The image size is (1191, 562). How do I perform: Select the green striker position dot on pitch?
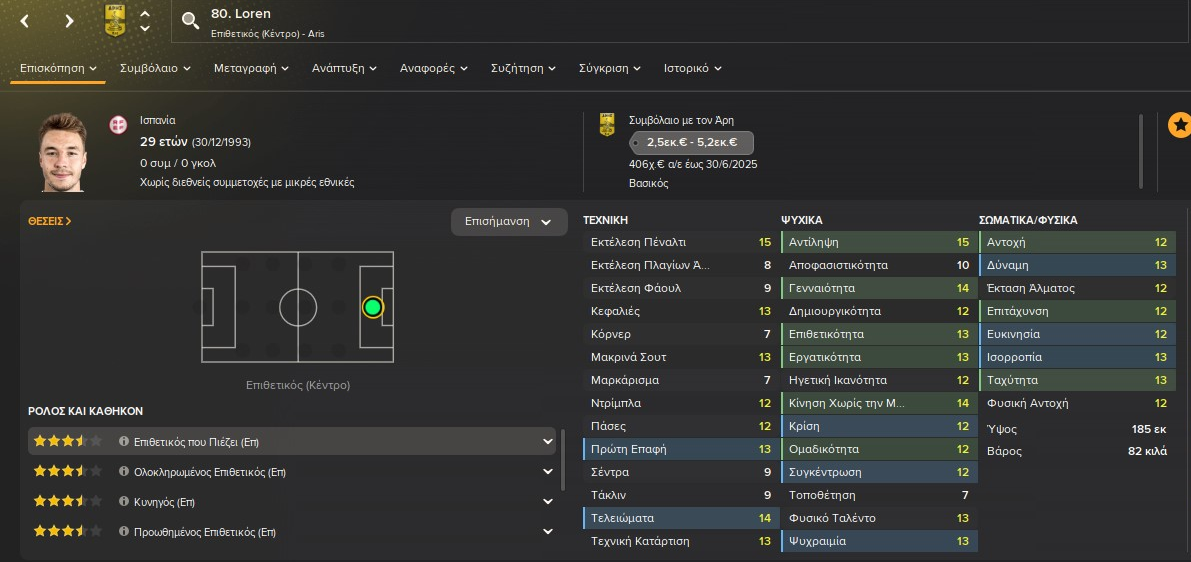click(373, 307)
